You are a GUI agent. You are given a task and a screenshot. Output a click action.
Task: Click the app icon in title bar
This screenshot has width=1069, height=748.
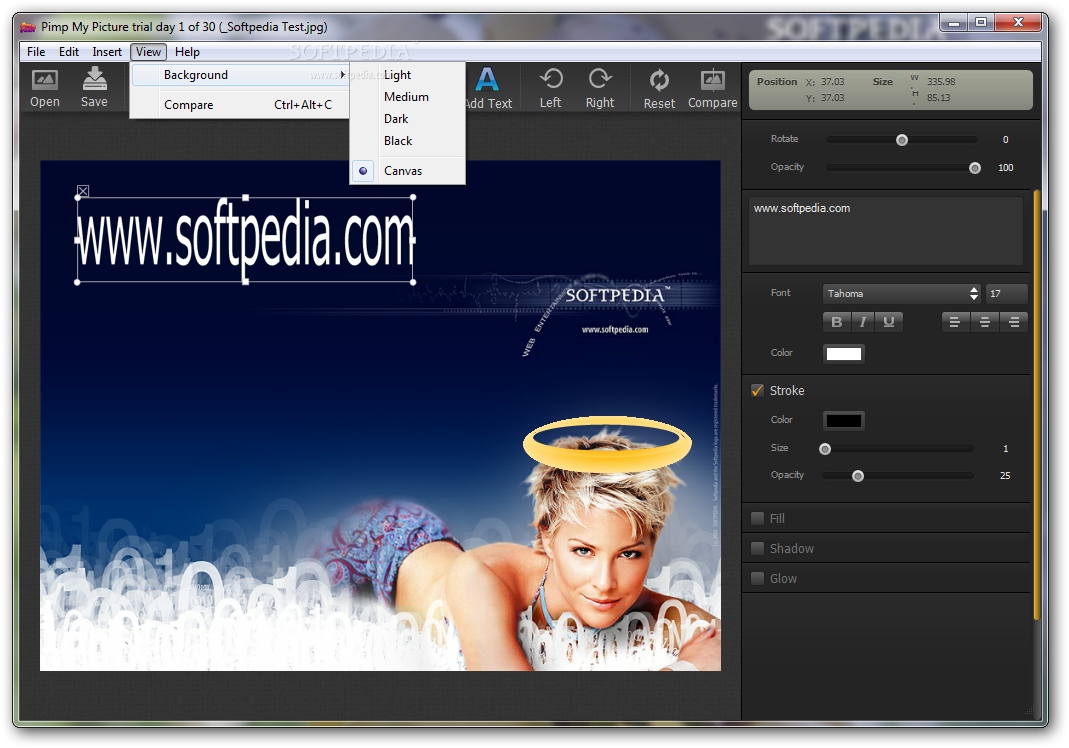click(27, 27)
